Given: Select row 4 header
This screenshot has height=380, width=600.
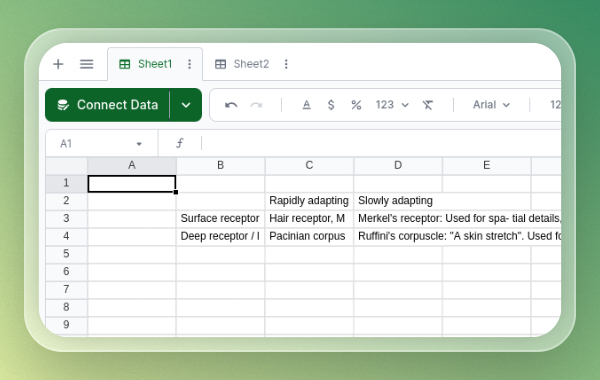Looking at the screenshot, I should coord(66,236).
